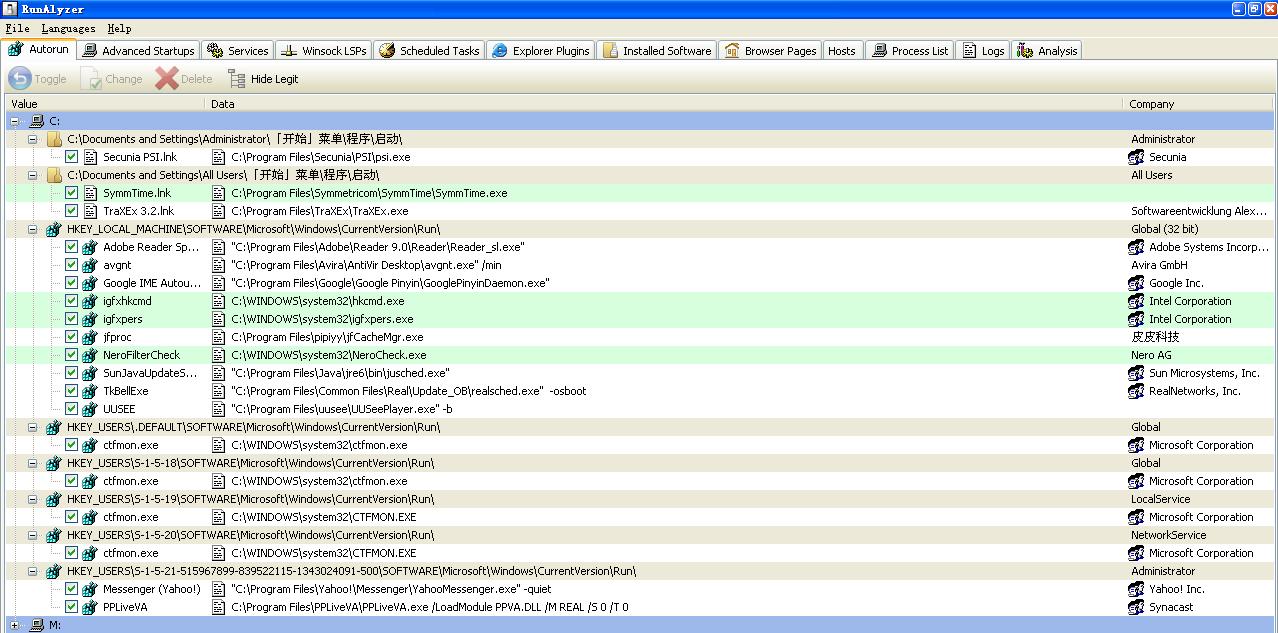The image size is (1278, 633).
Task: Uncheck the PPLiveVA autorun entry
Action: click(x=72, y=607)
